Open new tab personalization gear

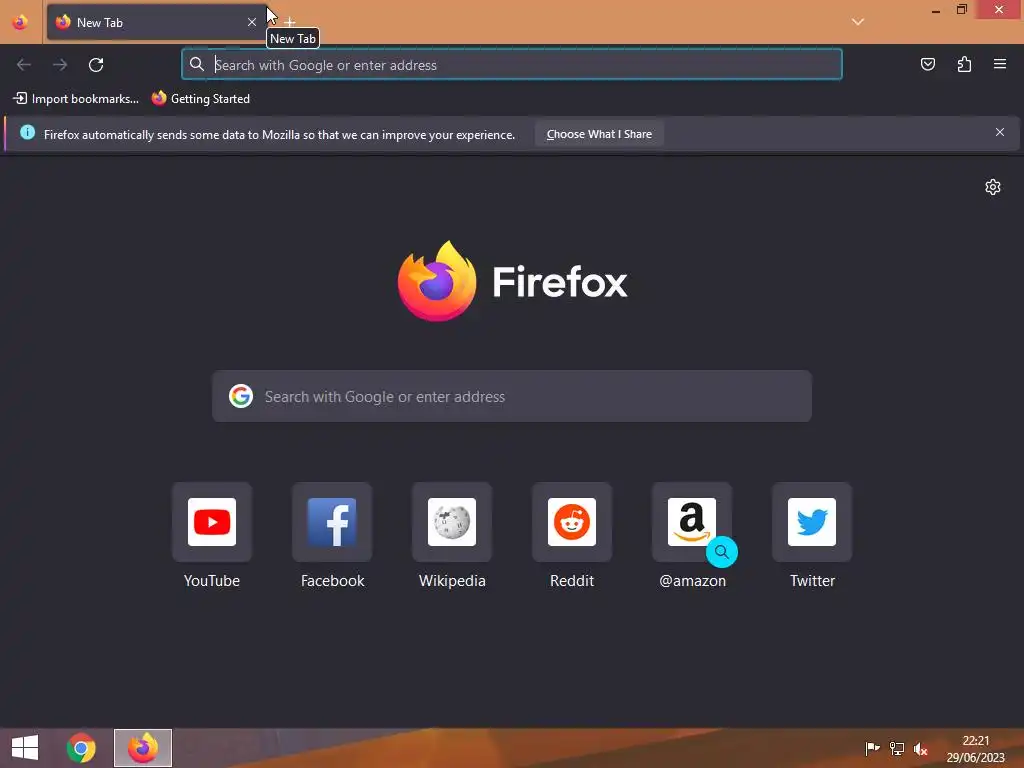point(993,187)
